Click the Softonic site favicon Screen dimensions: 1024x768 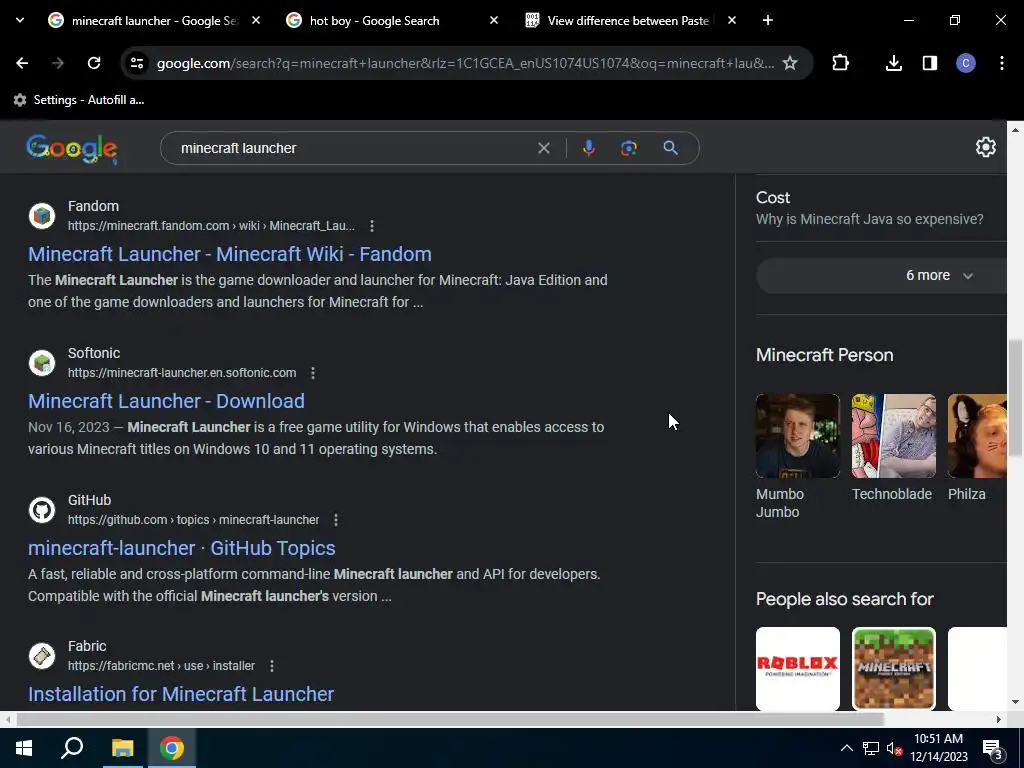[x=42, y=362]
